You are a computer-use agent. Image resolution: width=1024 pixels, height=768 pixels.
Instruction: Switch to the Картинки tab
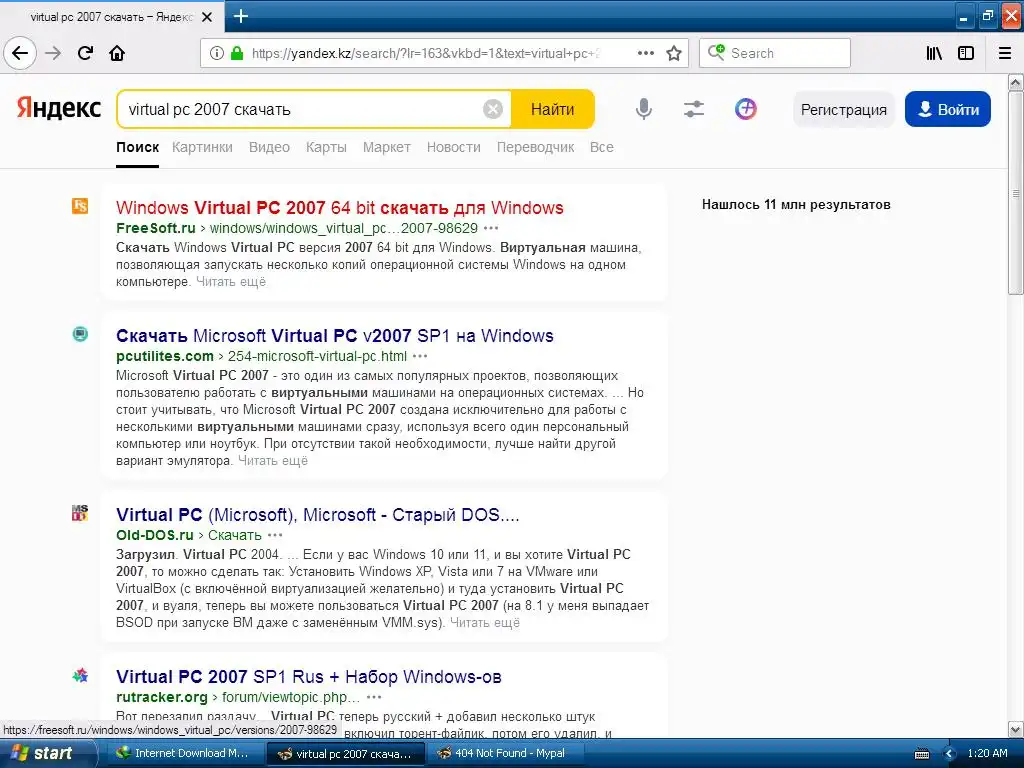[x=202, y=147]
